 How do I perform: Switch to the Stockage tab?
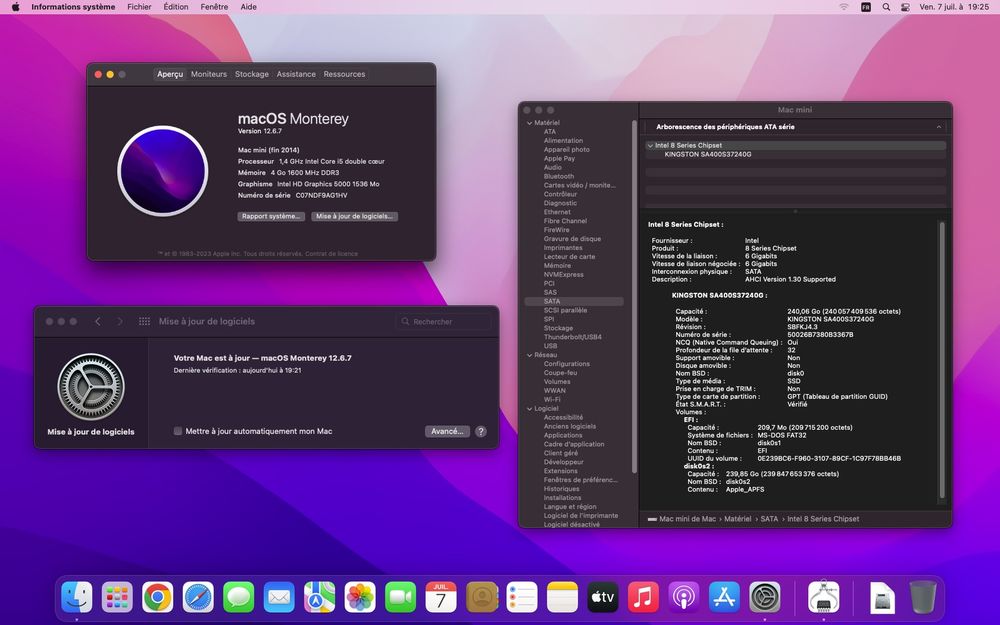pyautogui.click(x=252, y=74)
